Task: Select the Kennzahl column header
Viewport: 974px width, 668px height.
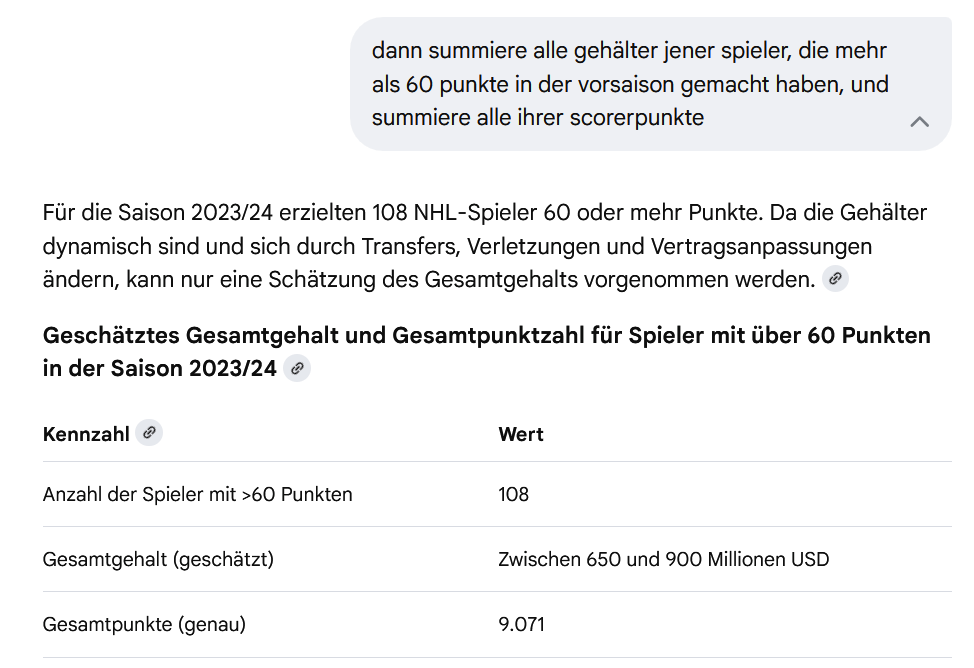Action: click(86, 434)
